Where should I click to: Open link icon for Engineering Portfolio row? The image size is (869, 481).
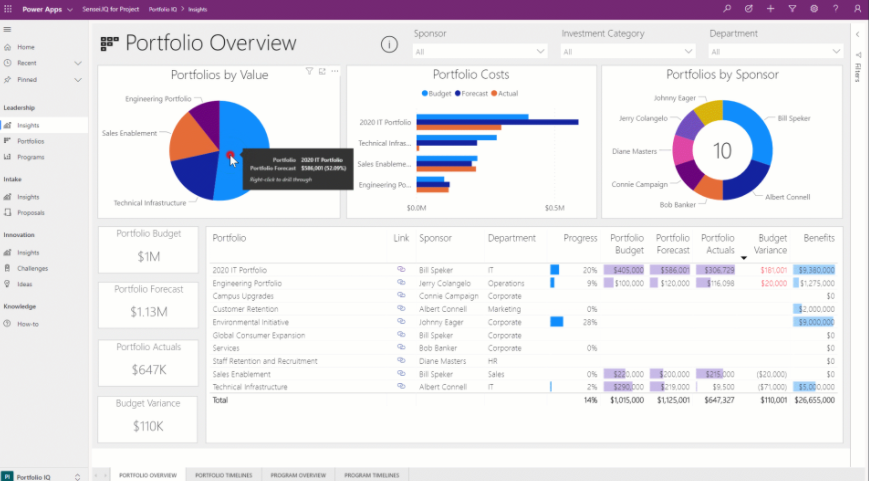point(401,282)
